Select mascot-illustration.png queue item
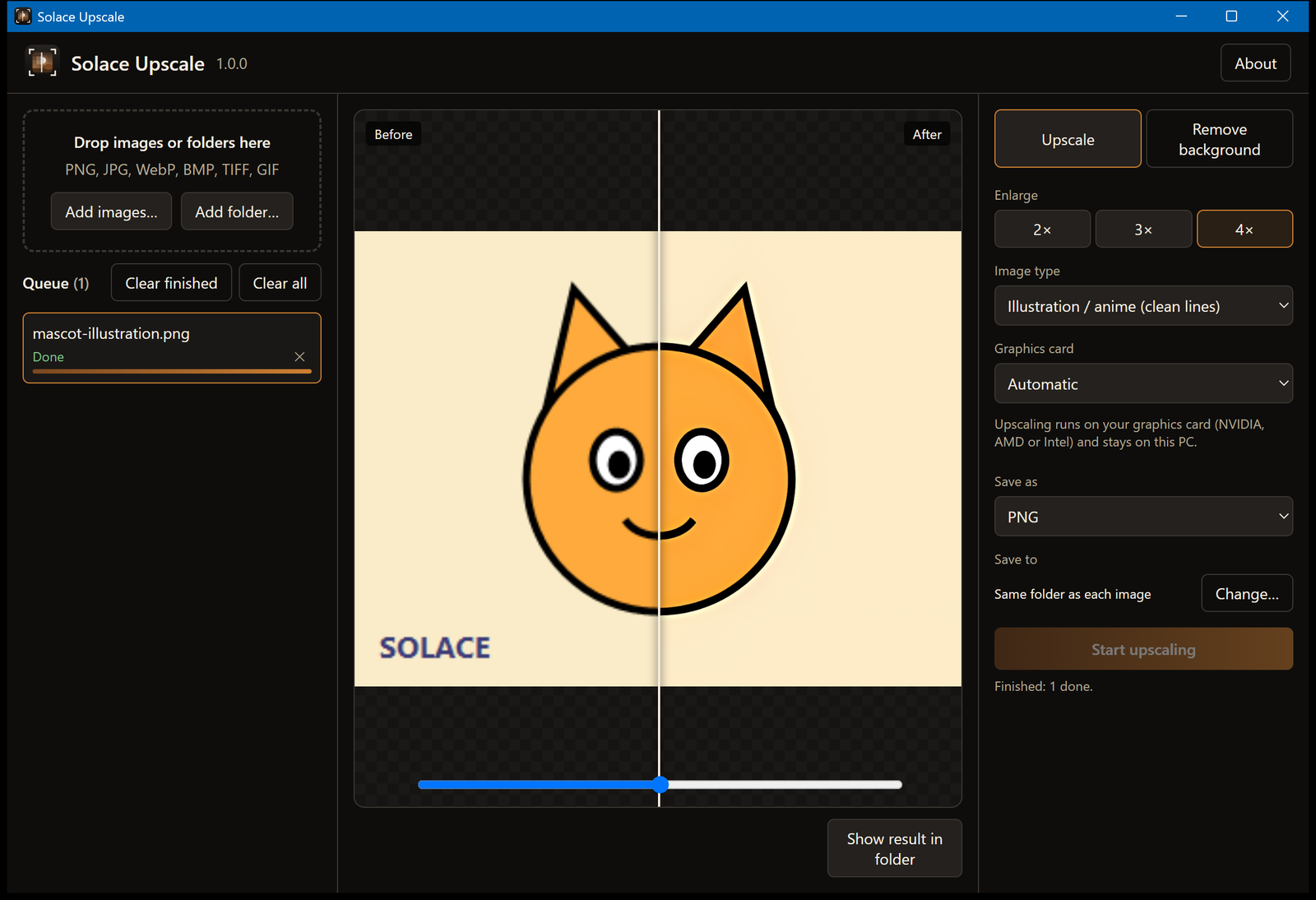Viewport: 1316px width, 900px height. point(172,347)
